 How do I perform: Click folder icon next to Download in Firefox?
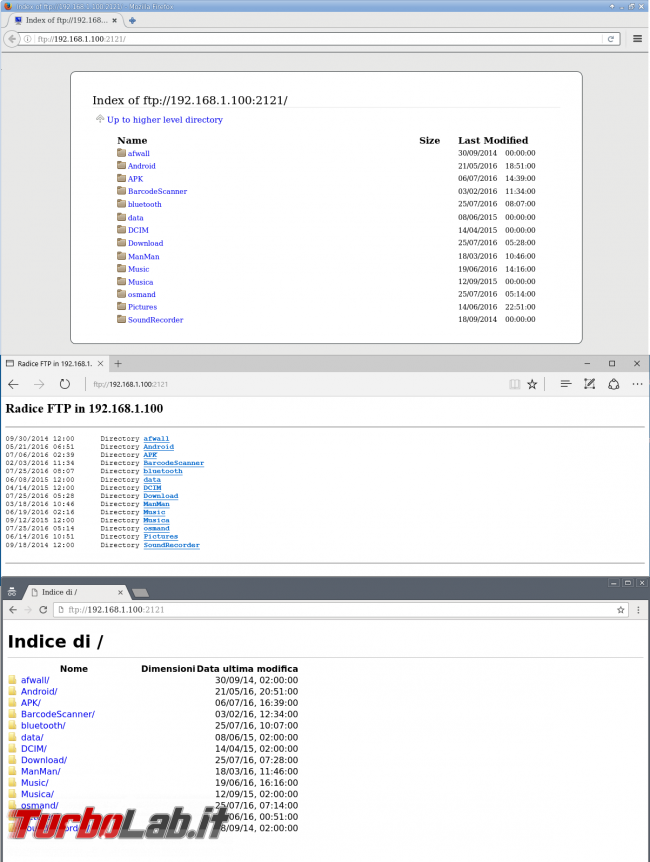(x=122, y=242)
